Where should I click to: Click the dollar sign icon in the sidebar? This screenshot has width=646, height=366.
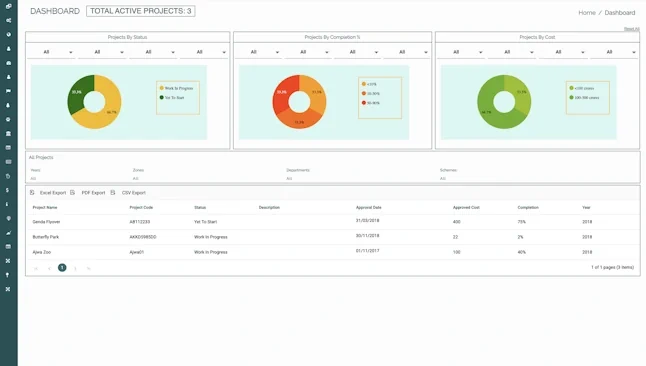coord(8,190)
